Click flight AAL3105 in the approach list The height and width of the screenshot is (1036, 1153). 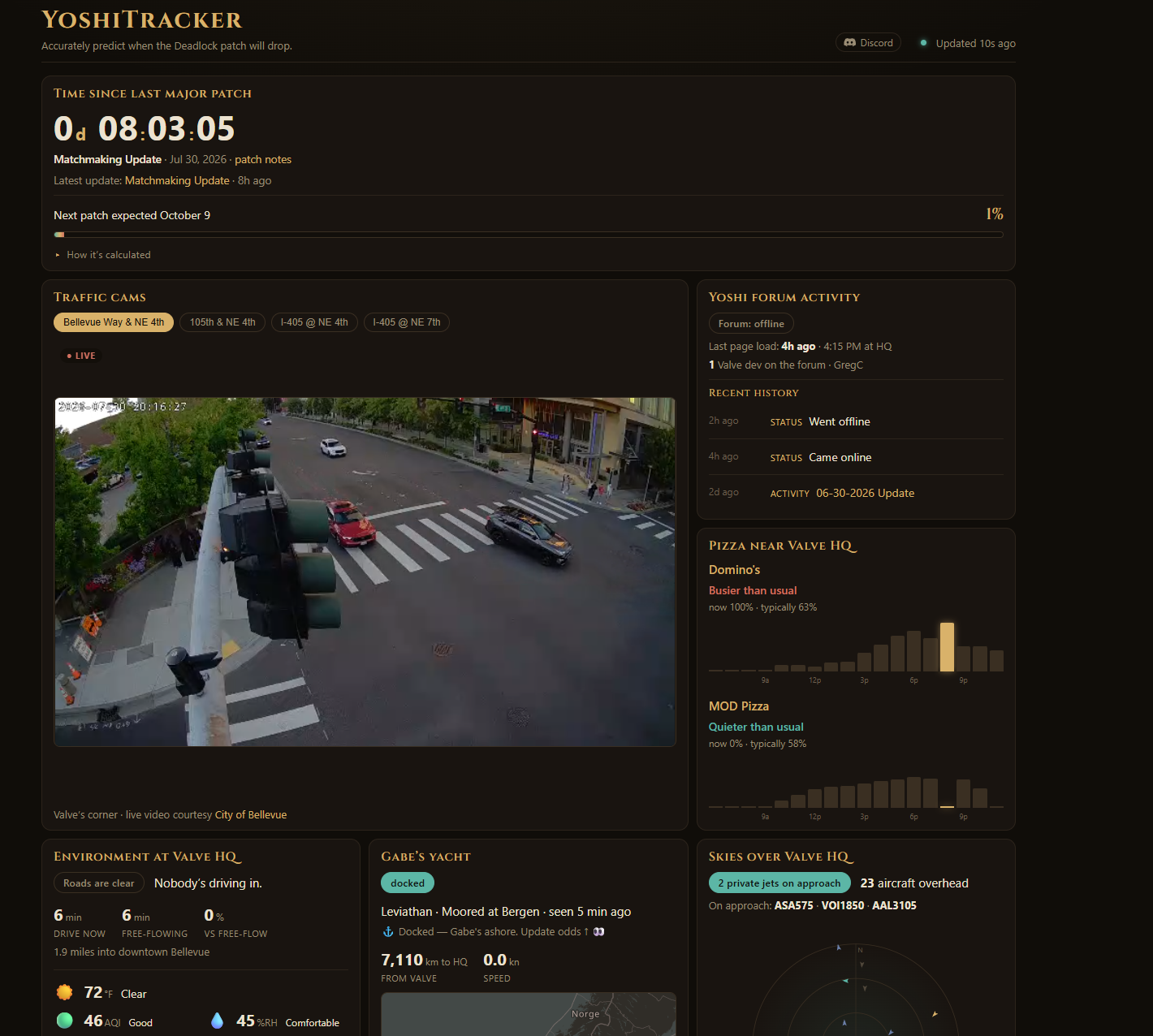(x=894, y=905)
